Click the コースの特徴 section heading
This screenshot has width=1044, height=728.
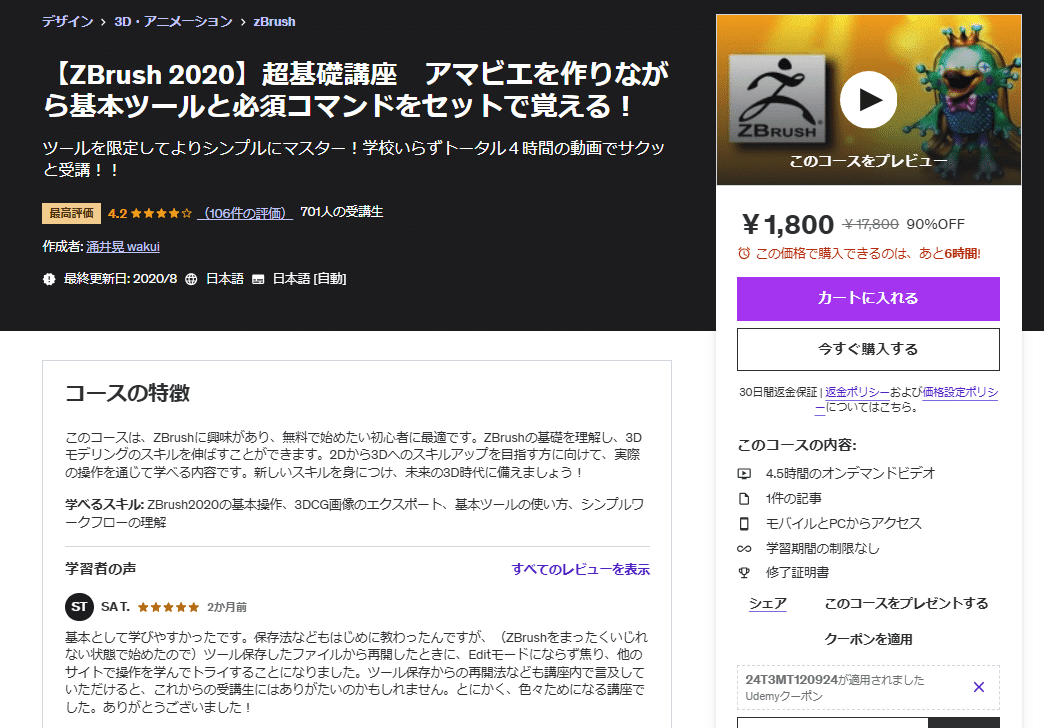(x=127, y=393)
